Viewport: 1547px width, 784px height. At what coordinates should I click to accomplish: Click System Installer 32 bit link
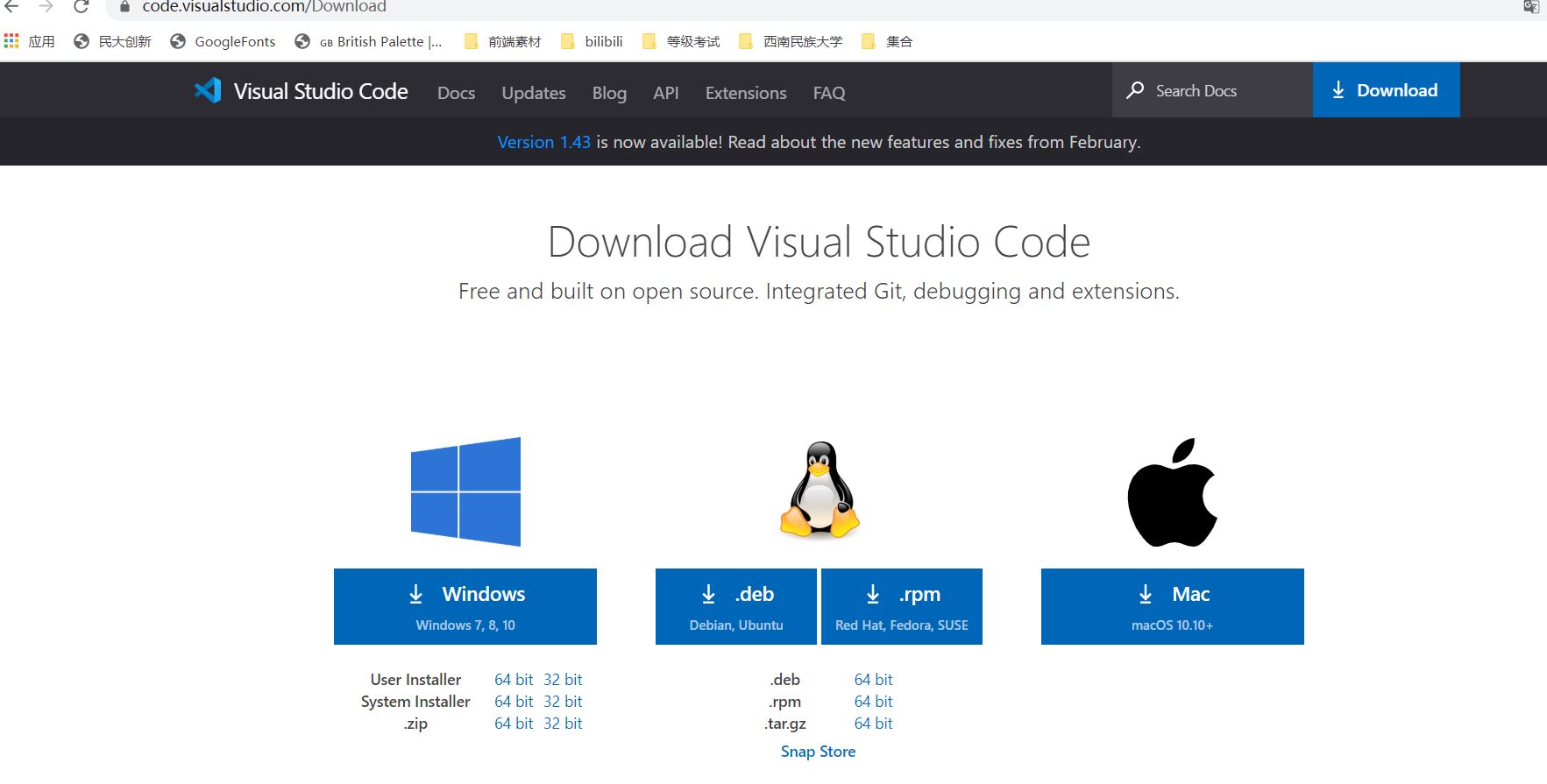563,702
